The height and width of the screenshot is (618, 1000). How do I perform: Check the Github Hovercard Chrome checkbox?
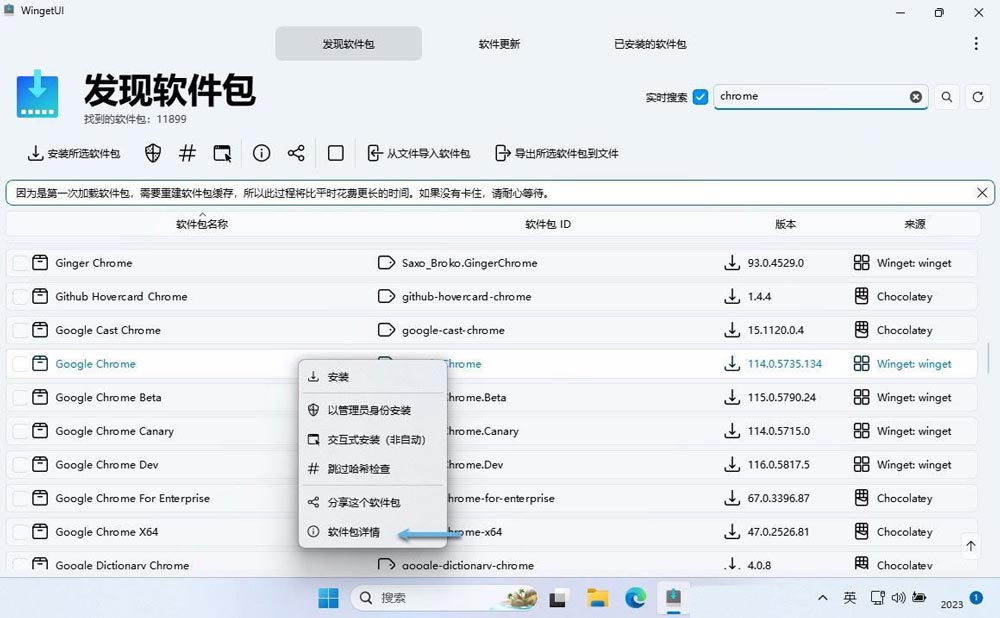click(20, 297)
